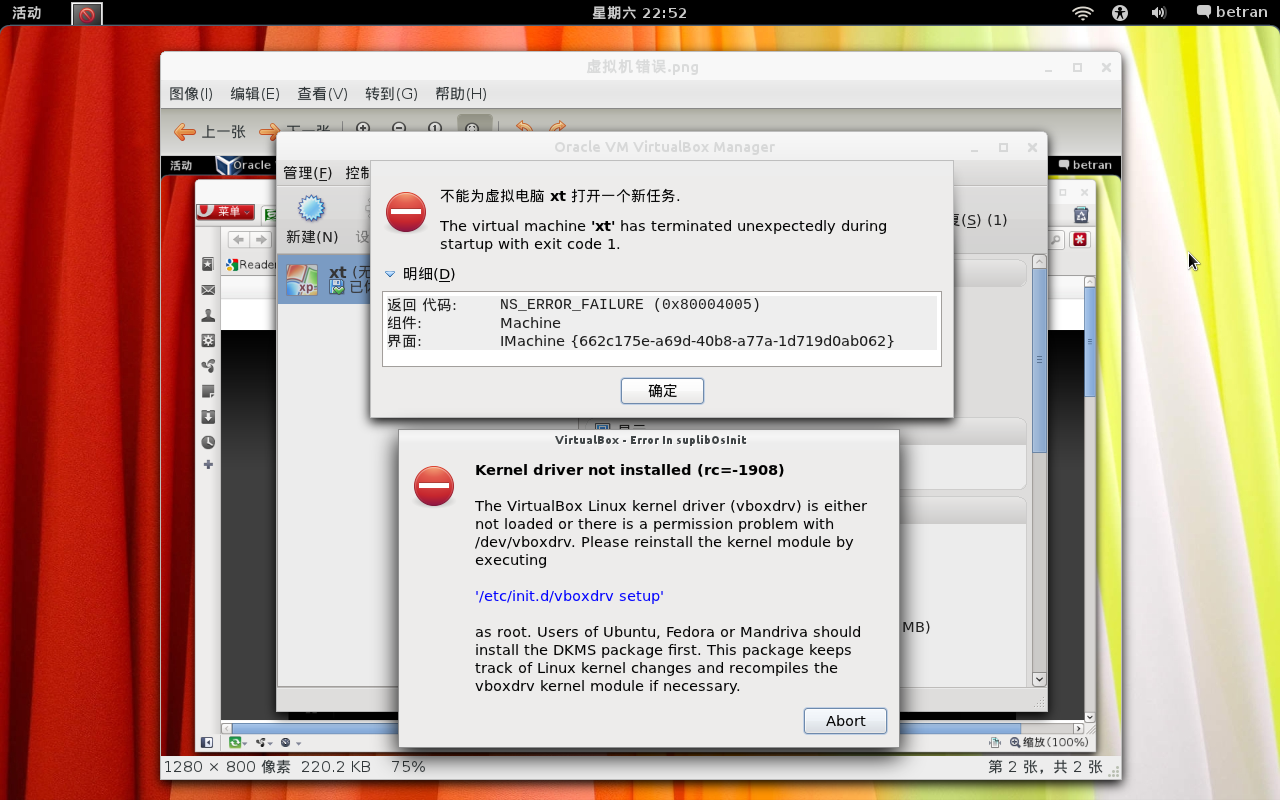Screen dimensions: 1280x800
Task: Click the red stop icon in the Kernel driver dialog
Action: pyautogui.click(x=434, y=487)
